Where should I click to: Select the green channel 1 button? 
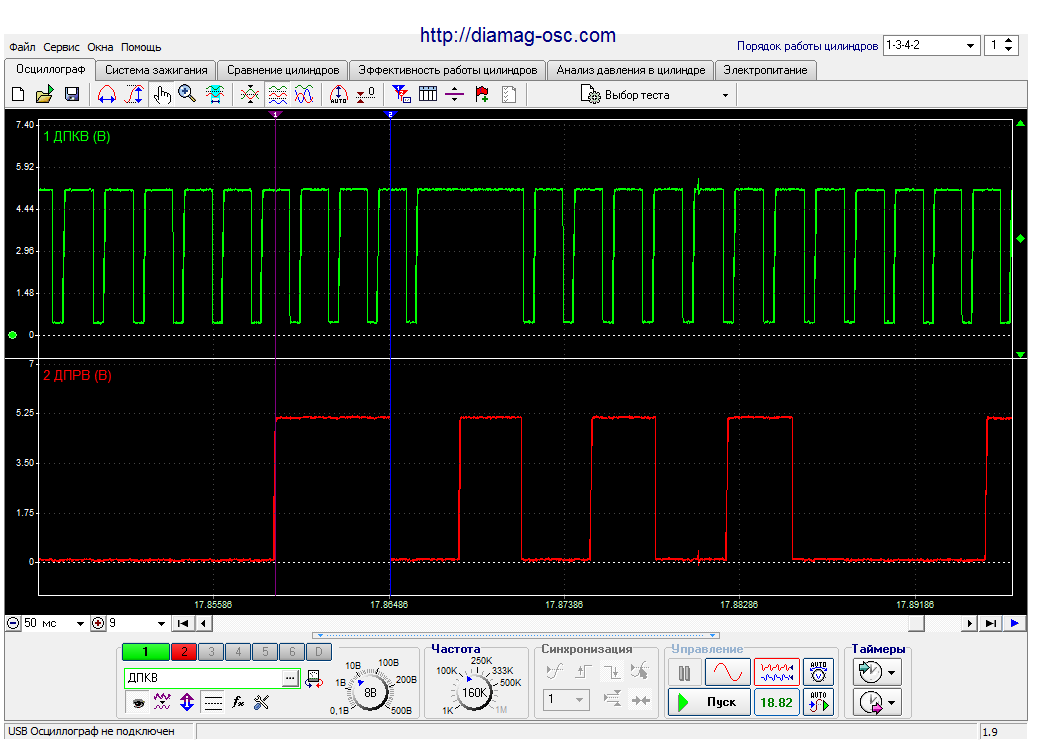click(145, 652)
